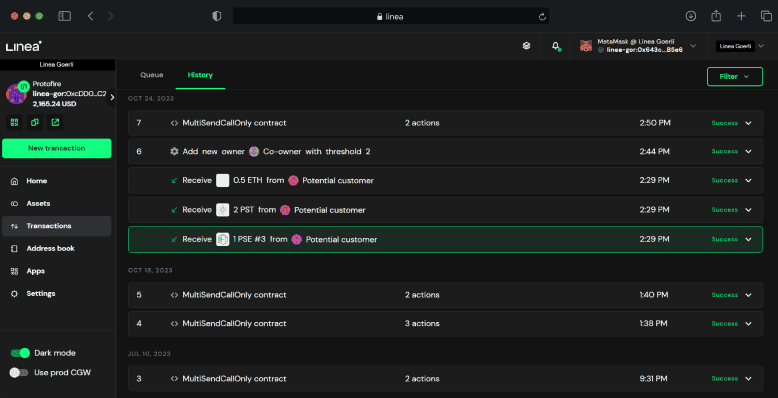
Task: Show Safari tab overview icon
Action: pos(766,16)
